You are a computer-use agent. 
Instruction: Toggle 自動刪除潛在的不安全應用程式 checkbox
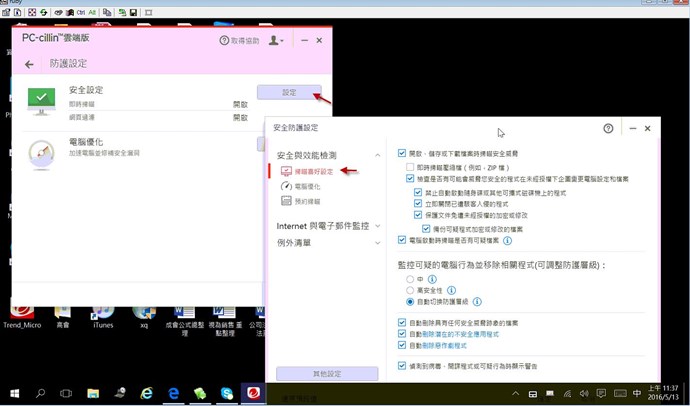402,334
